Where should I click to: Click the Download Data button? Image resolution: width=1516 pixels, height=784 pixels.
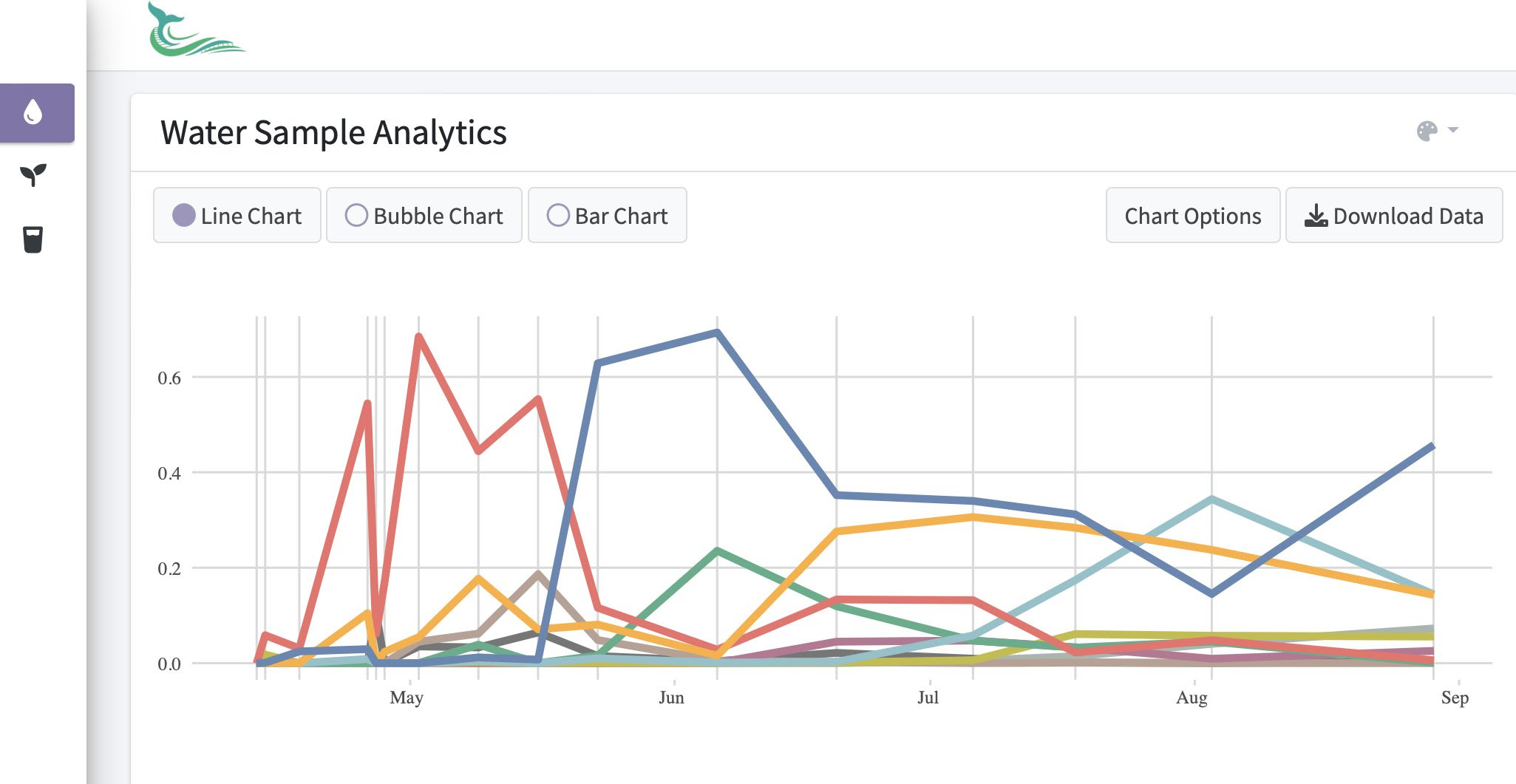click(x=1394, y=216)
